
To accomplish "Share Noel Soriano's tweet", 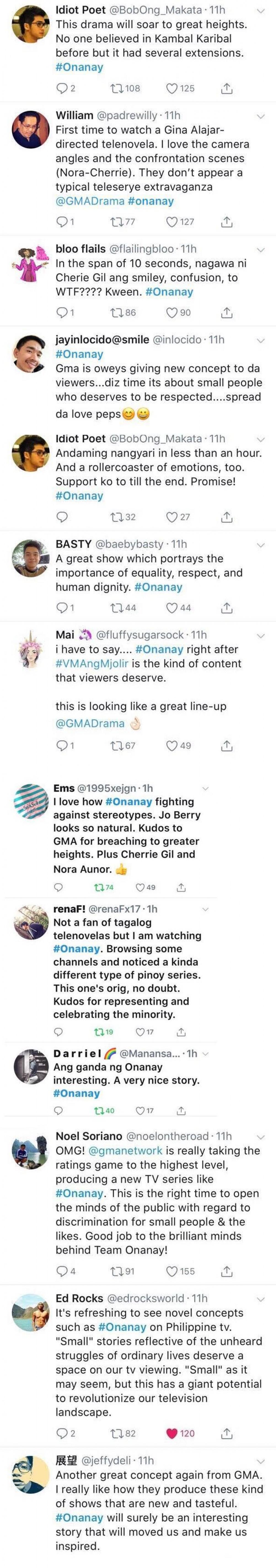I will click(x=226, y=1271).
